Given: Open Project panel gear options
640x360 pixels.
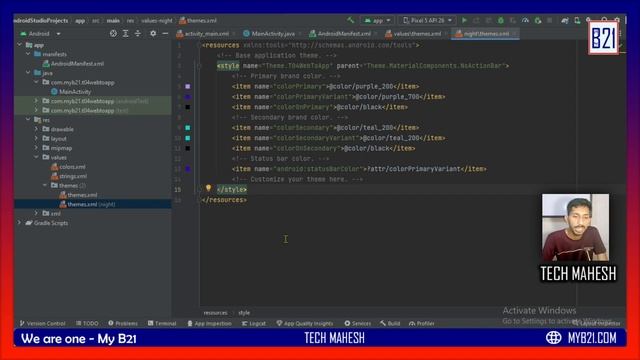Looking at the screenshot, I should coord(153,33).
